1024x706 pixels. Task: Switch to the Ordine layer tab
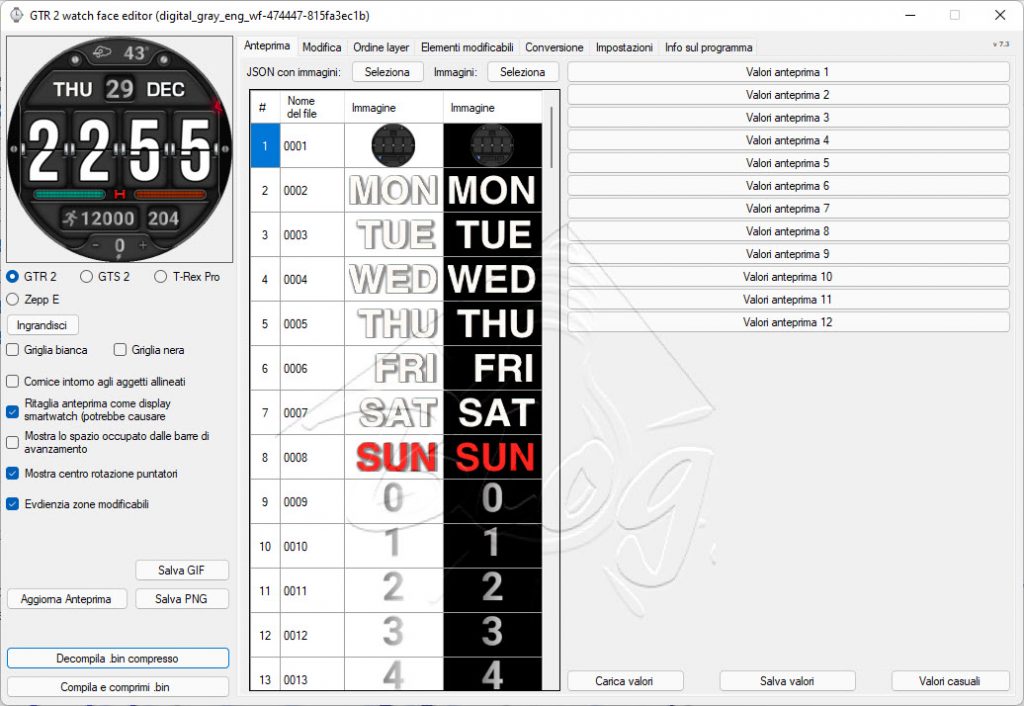coord(379,46)
